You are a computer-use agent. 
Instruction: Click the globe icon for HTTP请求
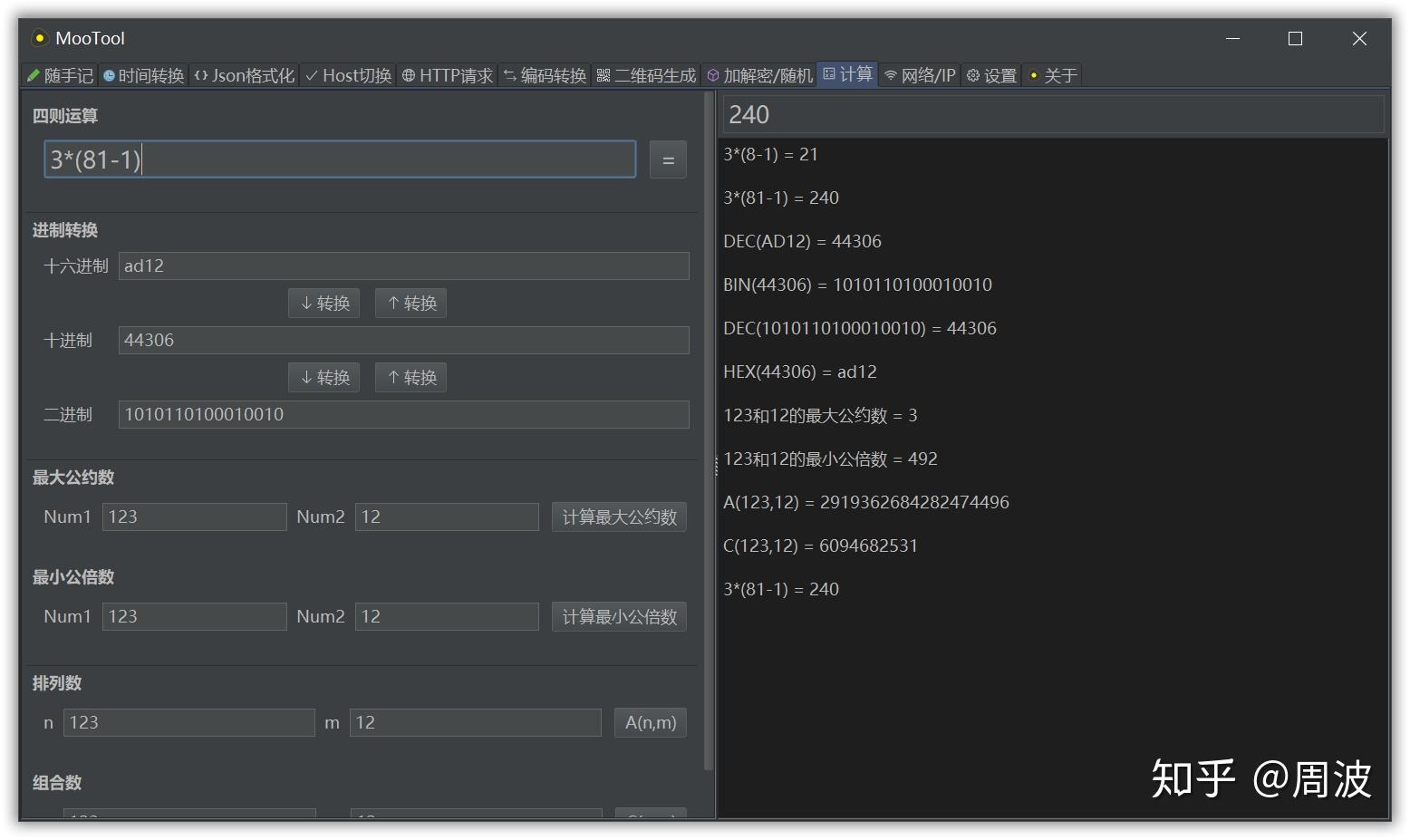coord(448,75)
